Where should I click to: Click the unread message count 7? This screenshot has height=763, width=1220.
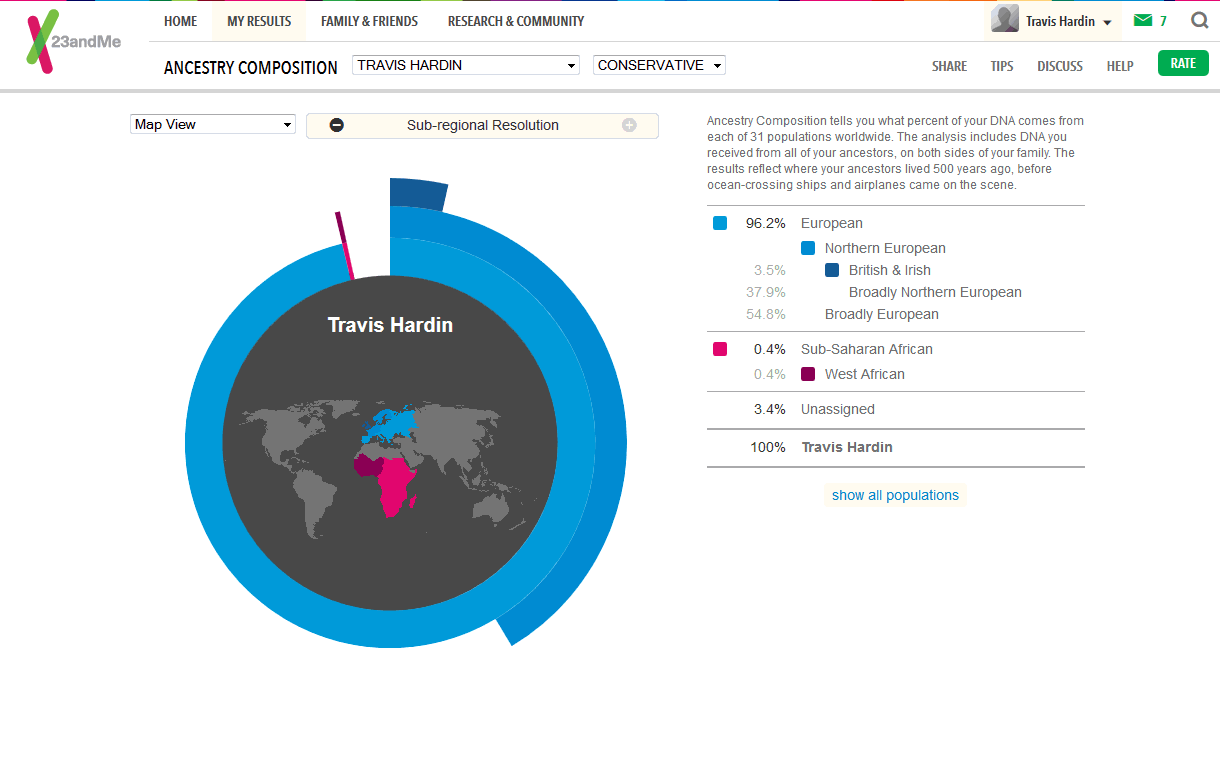[1163, 21]
